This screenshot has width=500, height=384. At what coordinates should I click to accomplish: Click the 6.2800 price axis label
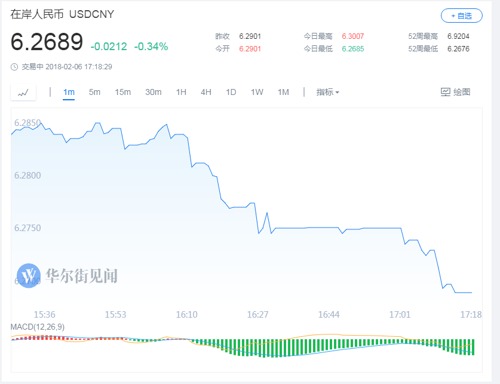[28, 175]
